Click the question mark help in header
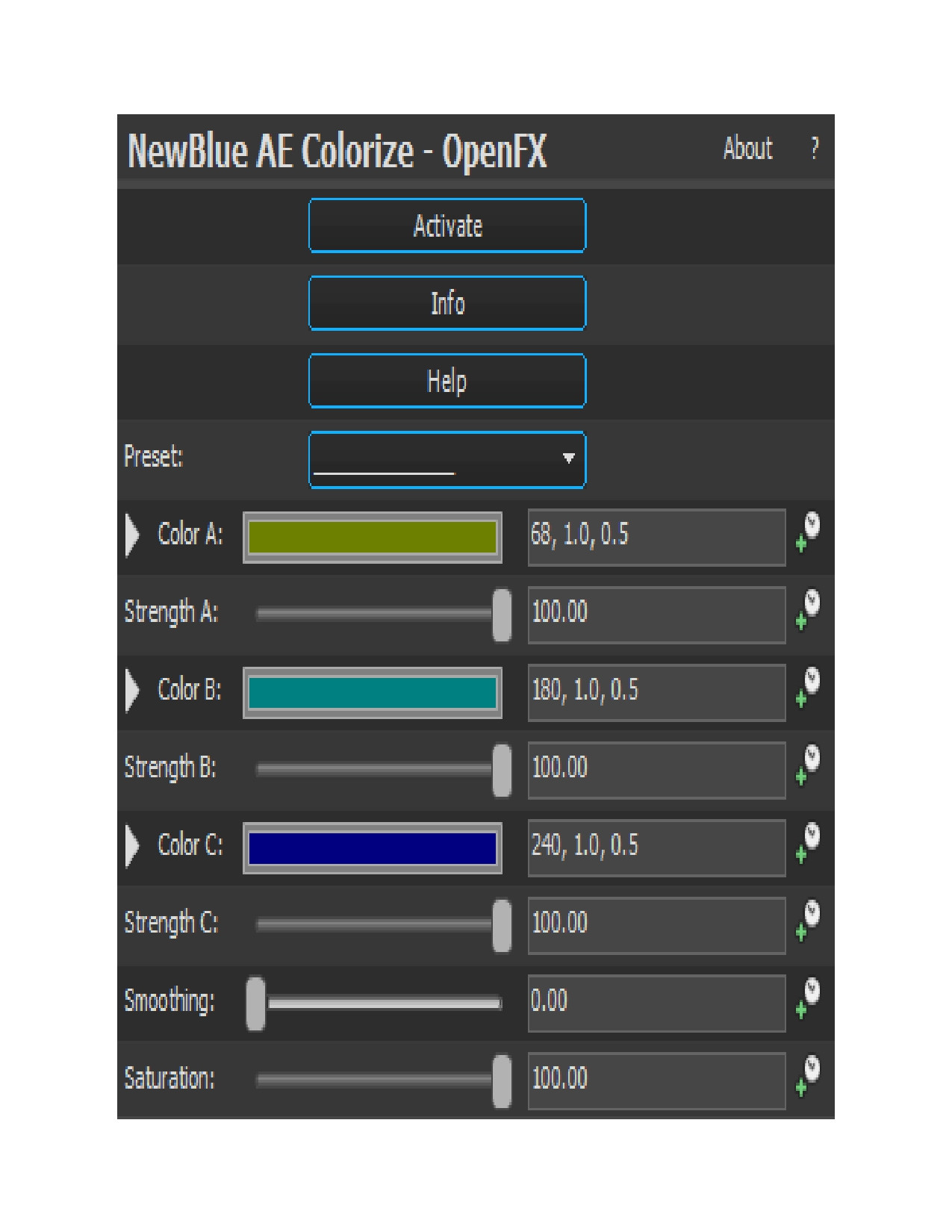Image resolution: width=952 pixels, height=1232 pixels. click(x=815, y=149)
